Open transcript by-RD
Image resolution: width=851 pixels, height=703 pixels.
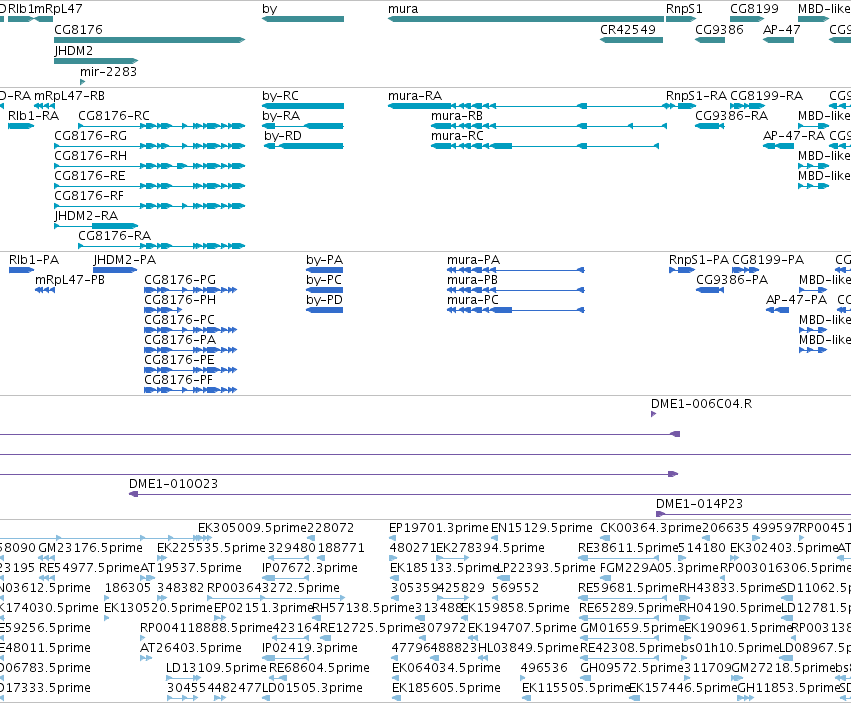pos(283,136)
